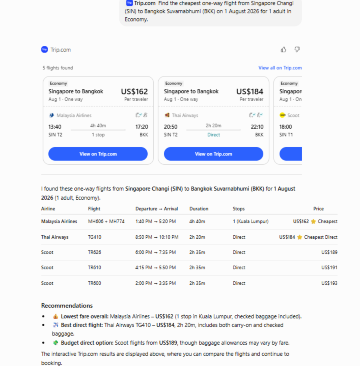Click the US$191 Scoot price cell

point(329,267)
